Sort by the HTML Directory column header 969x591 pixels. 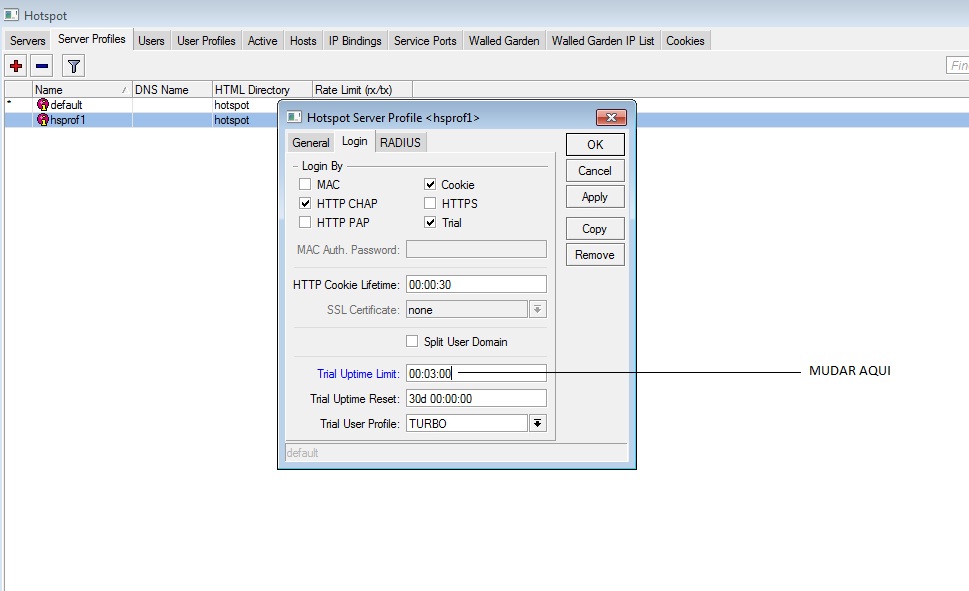tap(262, 90)
